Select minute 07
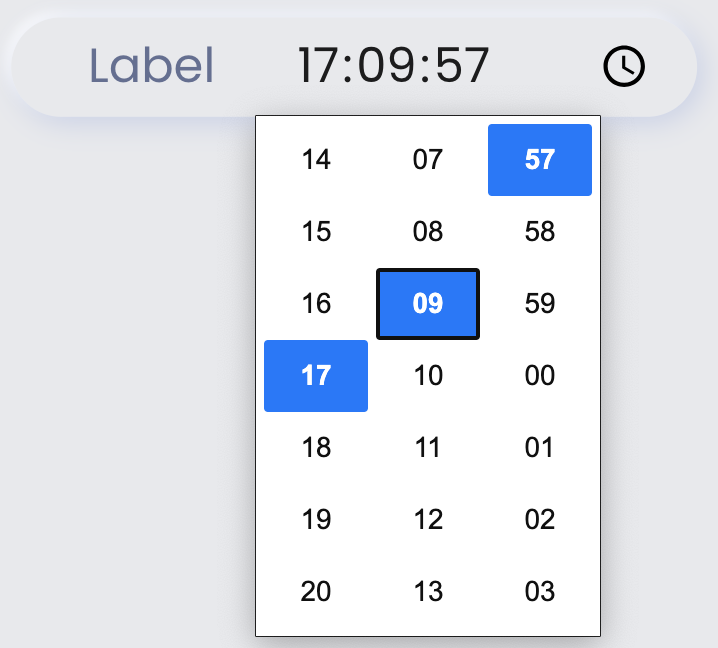This screenshot has height=648, width=718. coord(428,160)
